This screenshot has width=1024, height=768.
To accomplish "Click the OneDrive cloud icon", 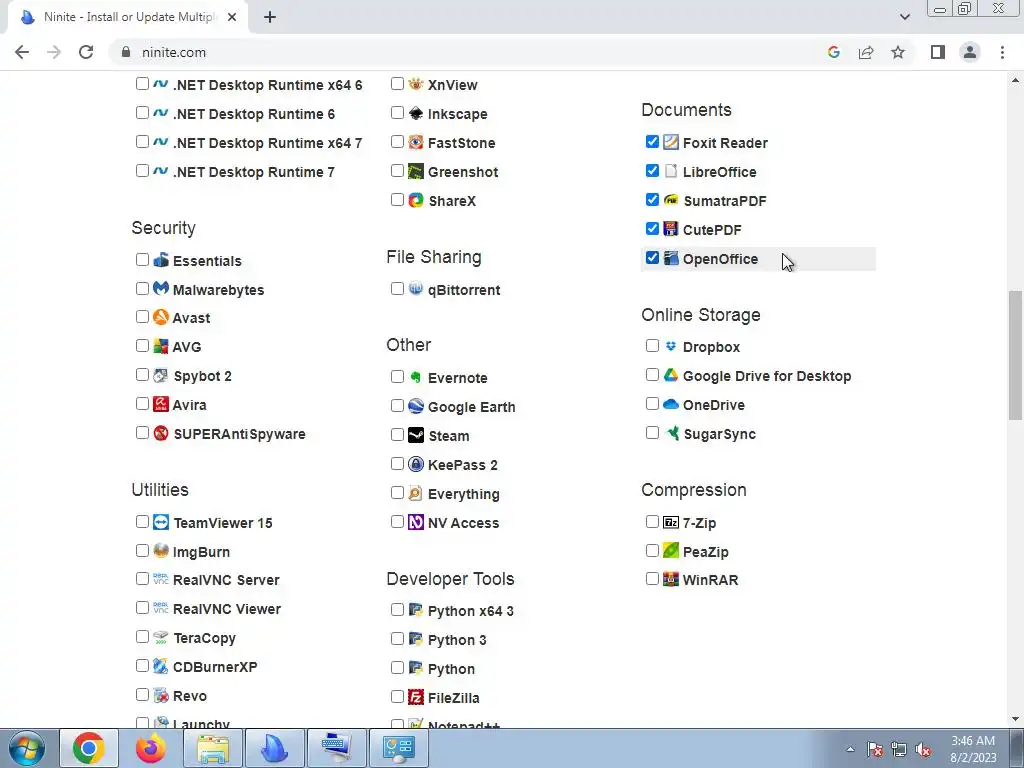I will point(671,404).
